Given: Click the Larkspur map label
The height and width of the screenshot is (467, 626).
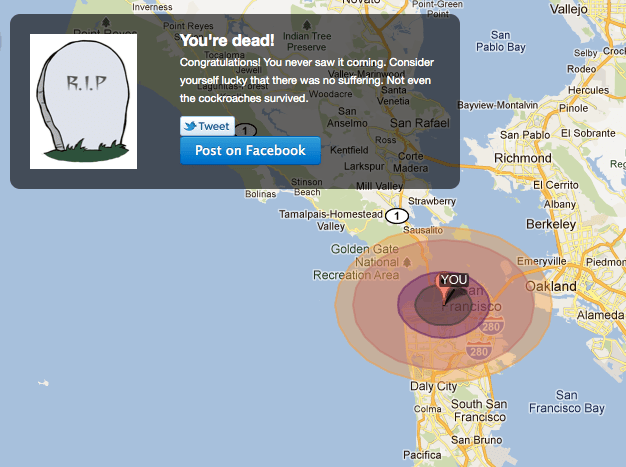Looking at the screenshot, I should click(x=364, y=166).
